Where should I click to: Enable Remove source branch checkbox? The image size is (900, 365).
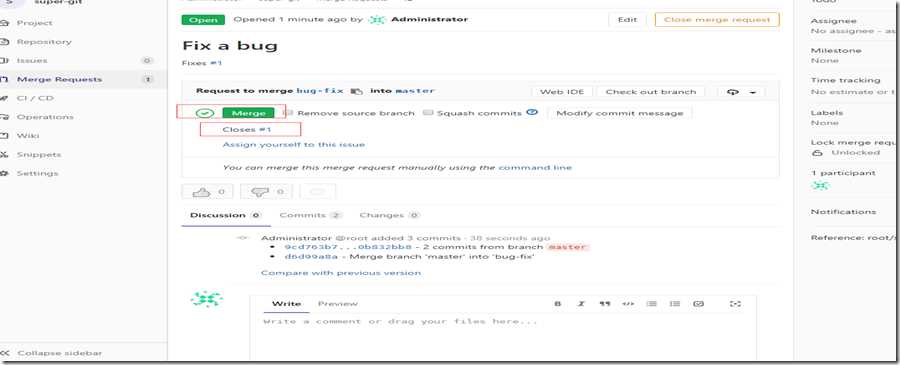[x=290, y=112]
